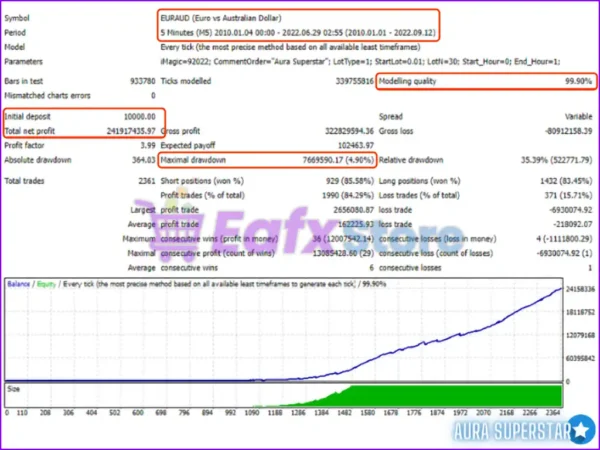Image resolution: width=600 pixels, height=450 pixels.
Task: Select the Modelling quality label
Action: [x=408, y=81]
